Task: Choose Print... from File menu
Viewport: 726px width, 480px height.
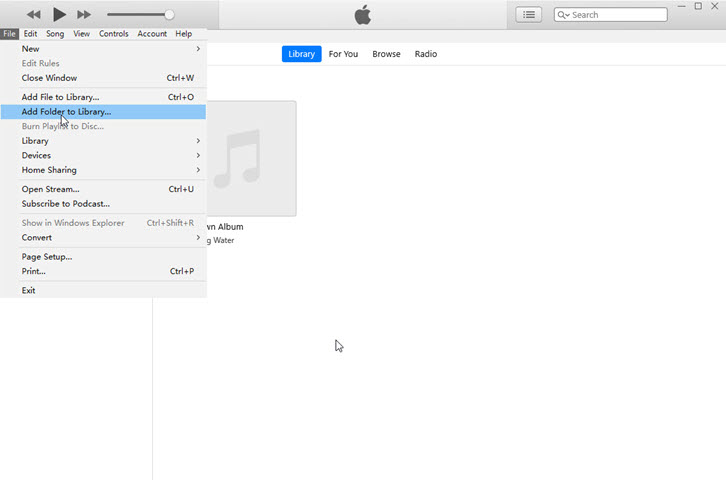Action: 103,271
